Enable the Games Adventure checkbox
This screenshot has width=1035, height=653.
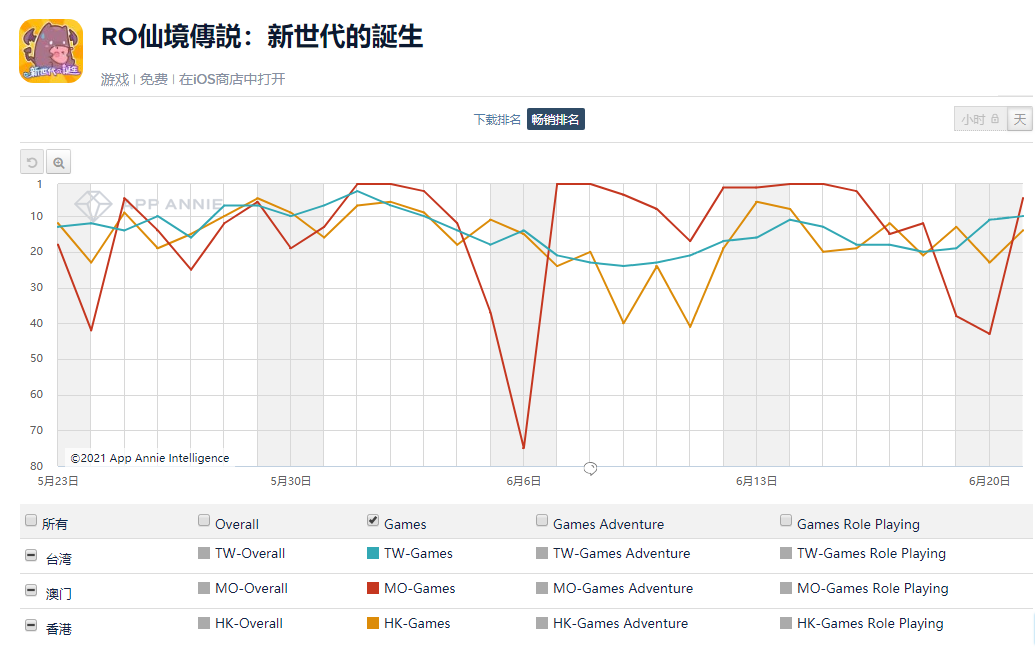542,520
